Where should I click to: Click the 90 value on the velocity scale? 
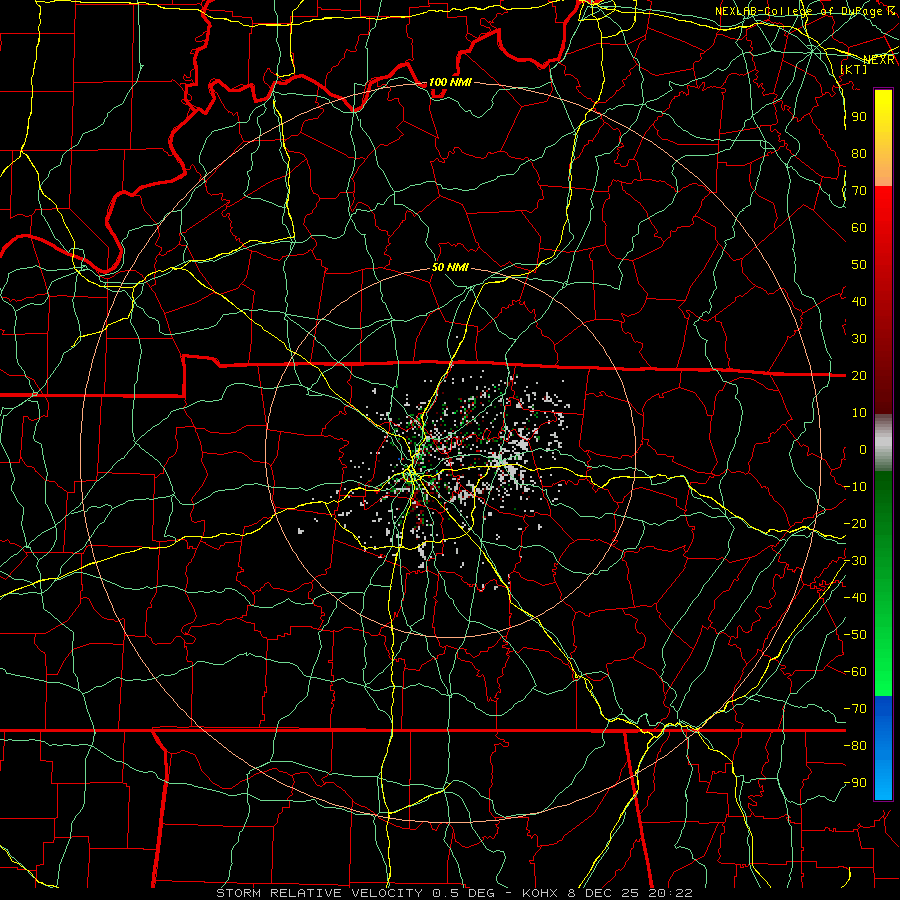pyautogui.click(x=859, y=117)
